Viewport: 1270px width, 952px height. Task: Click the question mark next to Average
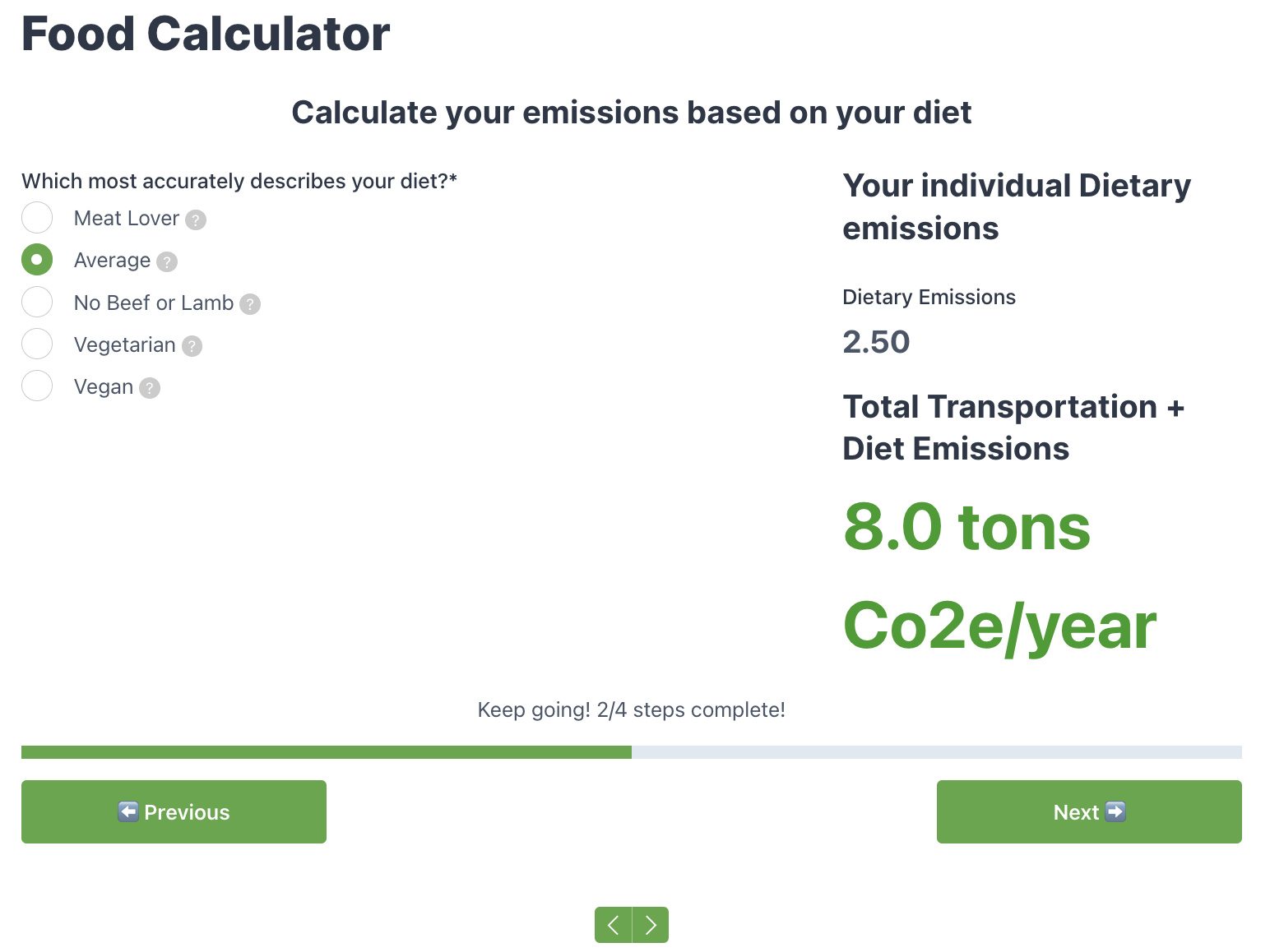167,261
